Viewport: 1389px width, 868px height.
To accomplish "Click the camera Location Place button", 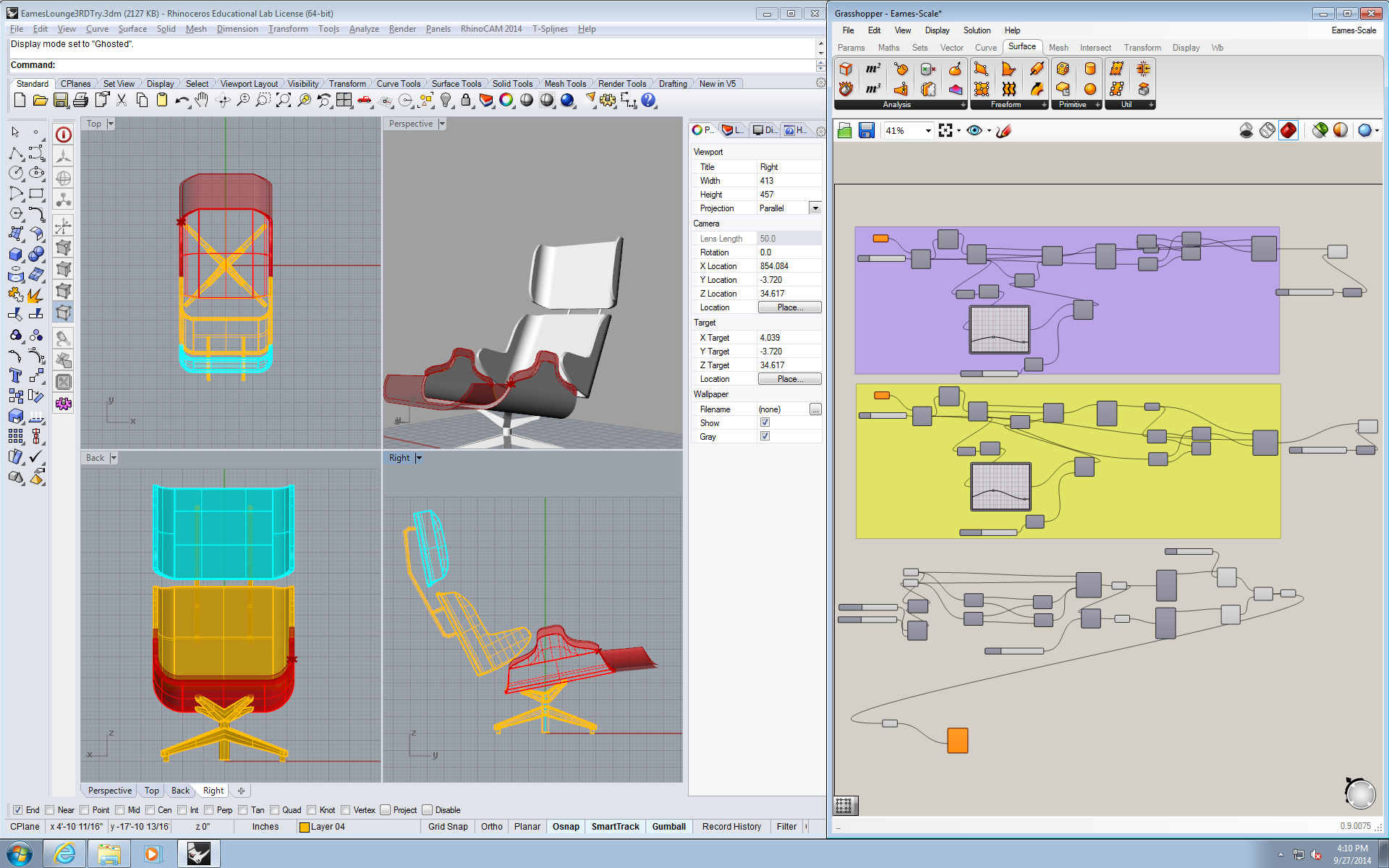I will pyautogui.click(x=789, y=307).
